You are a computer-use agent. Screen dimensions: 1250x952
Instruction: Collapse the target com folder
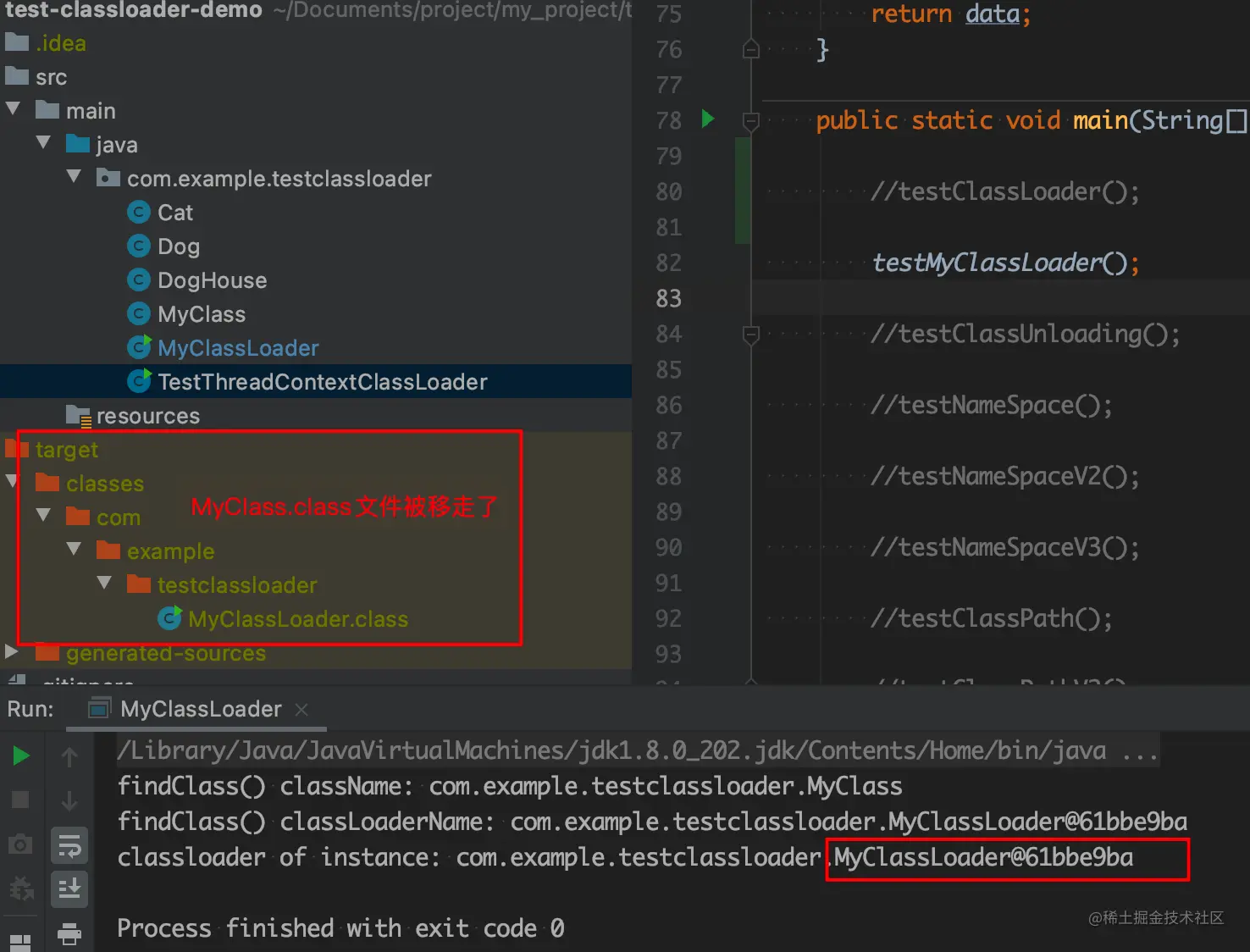coord(44,516)
